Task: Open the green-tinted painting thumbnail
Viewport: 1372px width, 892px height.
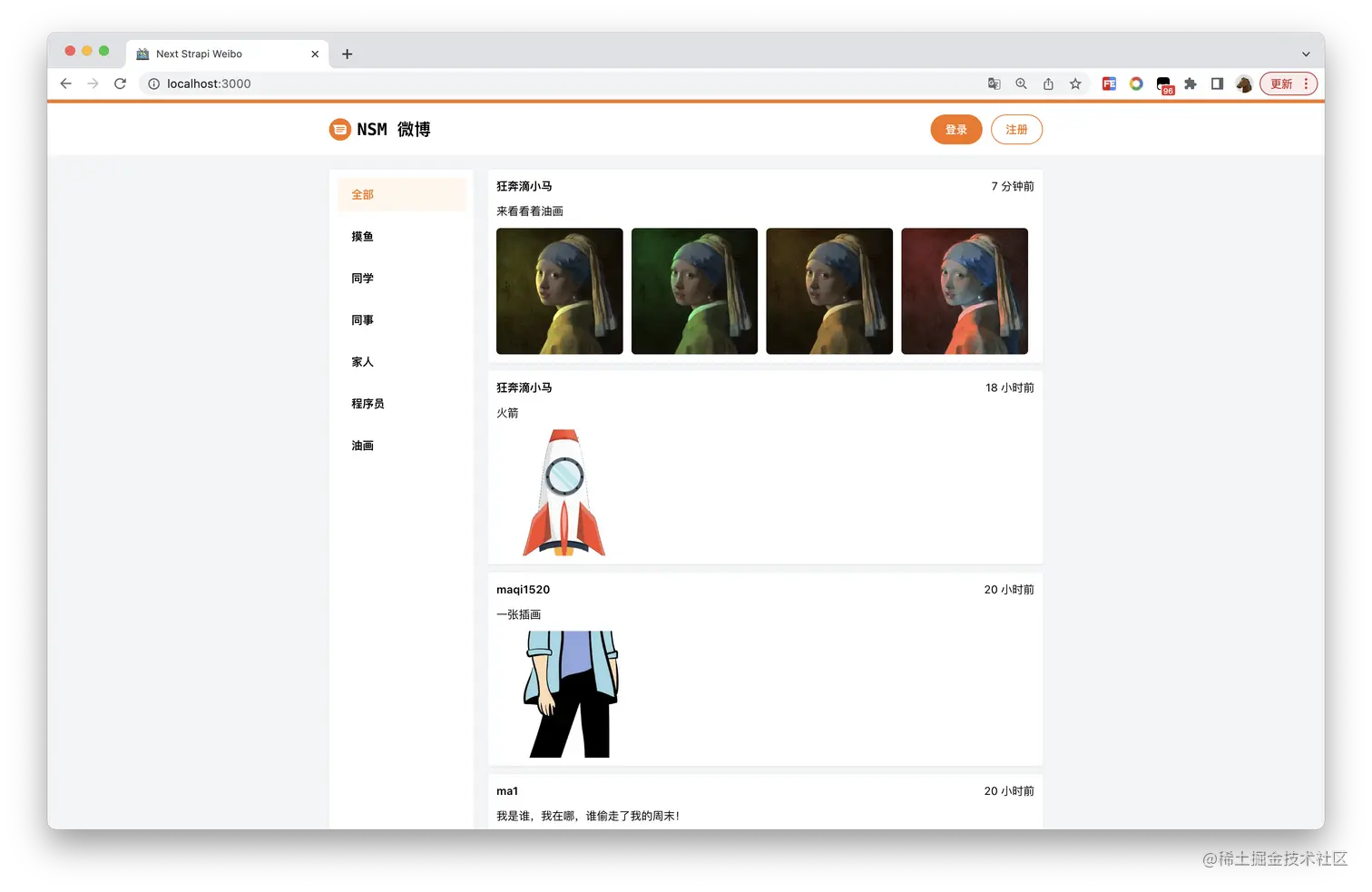Action: (694, 291)
